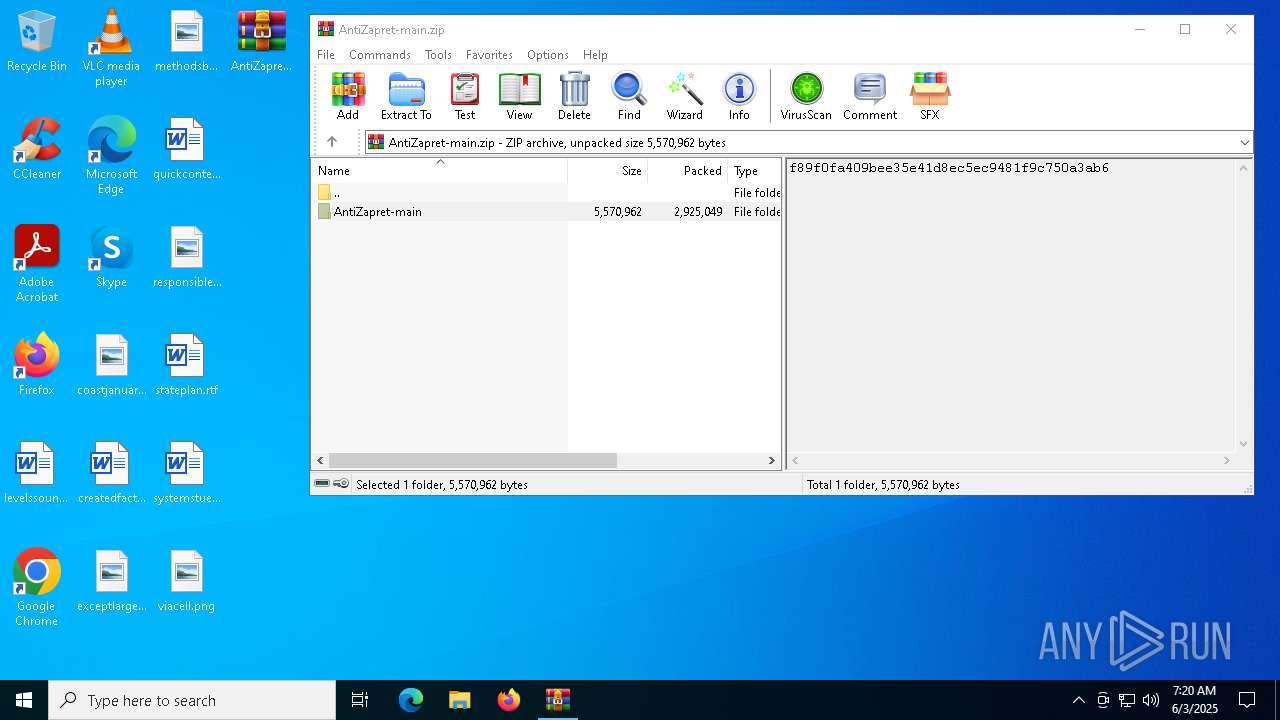Click comment pane scroll down arrow
The width and height of the screenshot is (1280, 720).
(x=1244, y=444)
